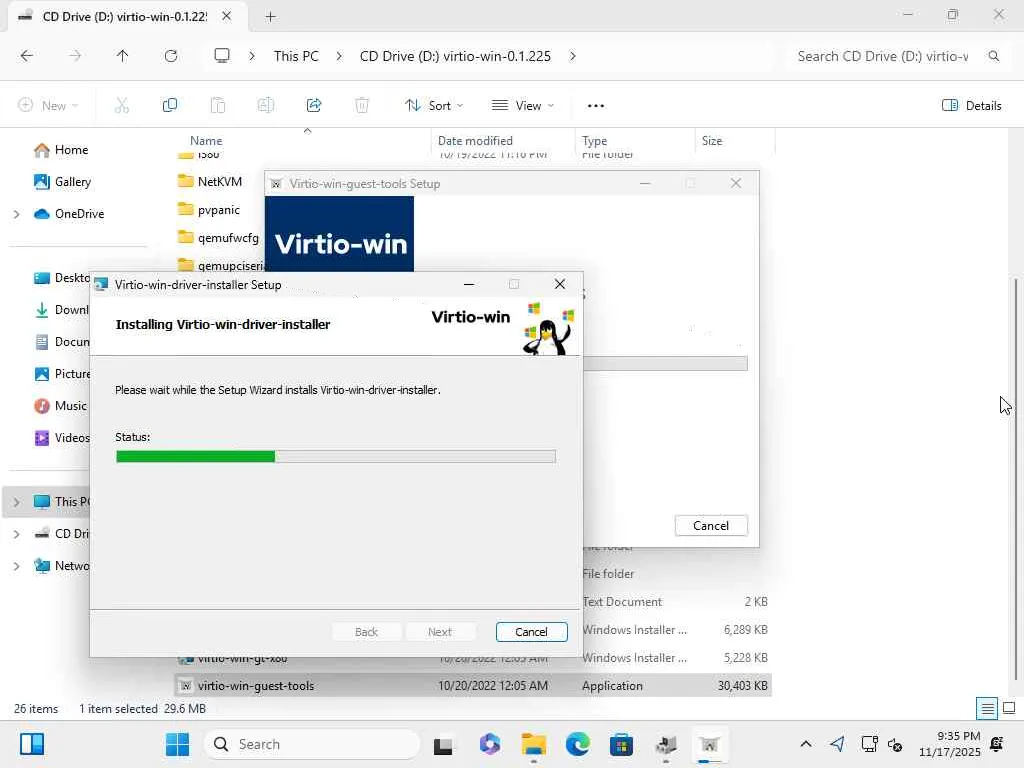
Task: Expand the This PC tree node
Action: (x=17, y=502)
